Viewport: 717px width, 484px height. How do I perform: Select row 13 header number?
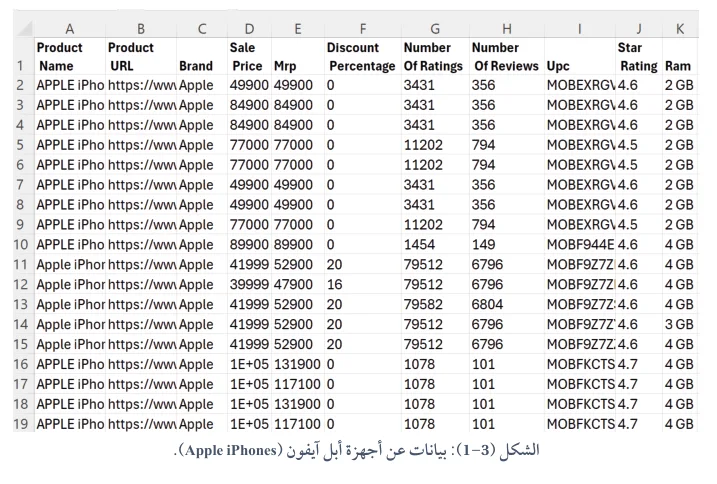click(x=21, y=305)
